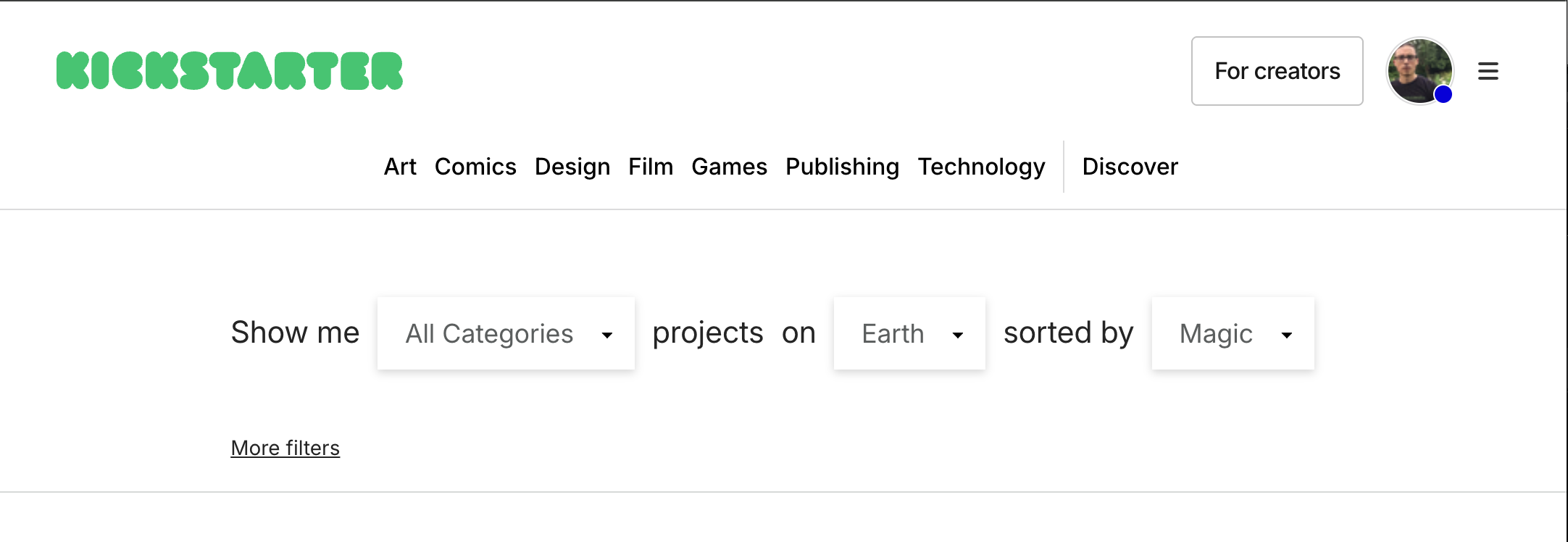Open the Comics category
1568x542 pixels.
(x=475, y=167)
